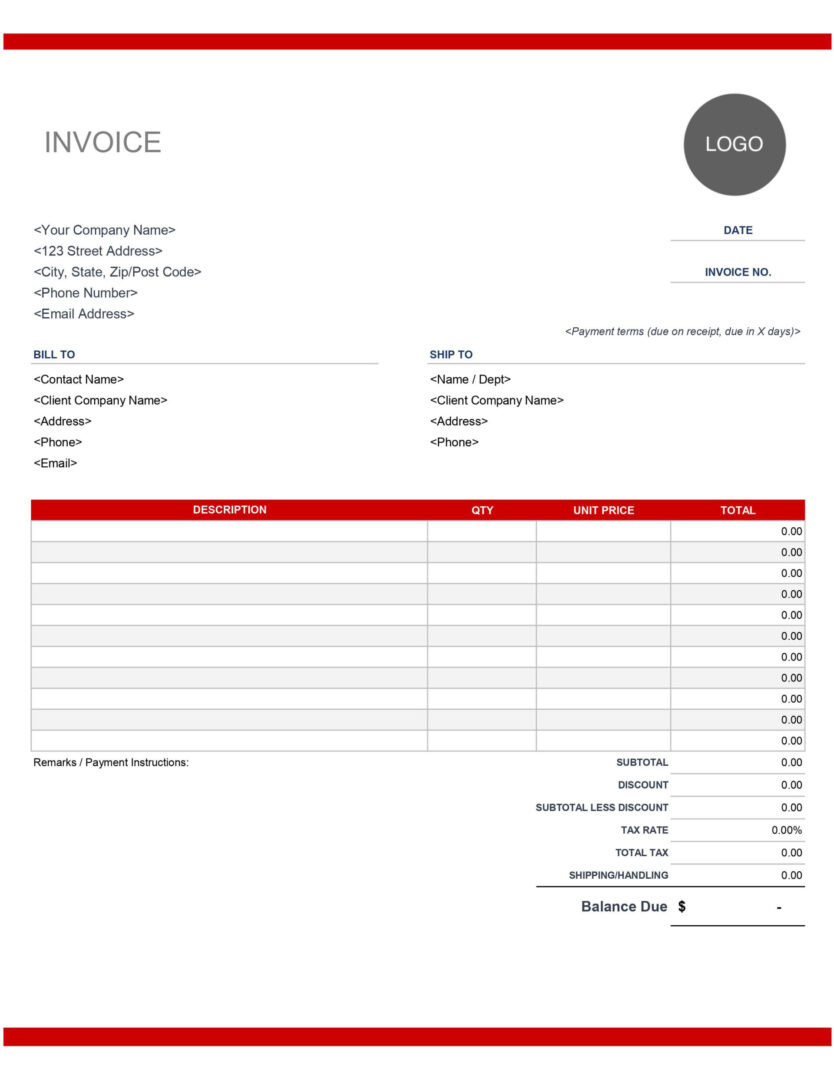Click the Remarks / Payment Instructions label
The image size is (834, 1080).
coord(111,762)
